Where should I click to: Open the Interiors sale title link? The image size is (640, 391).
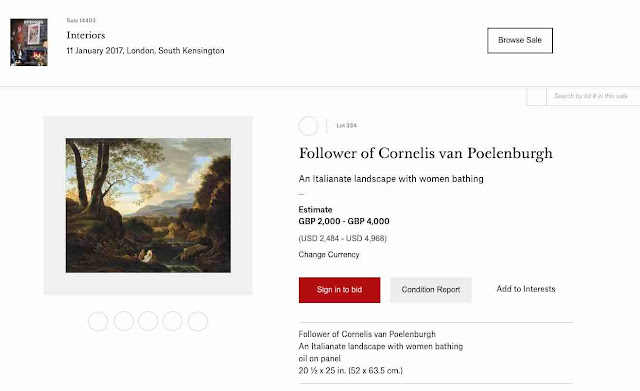pos(86,35)
